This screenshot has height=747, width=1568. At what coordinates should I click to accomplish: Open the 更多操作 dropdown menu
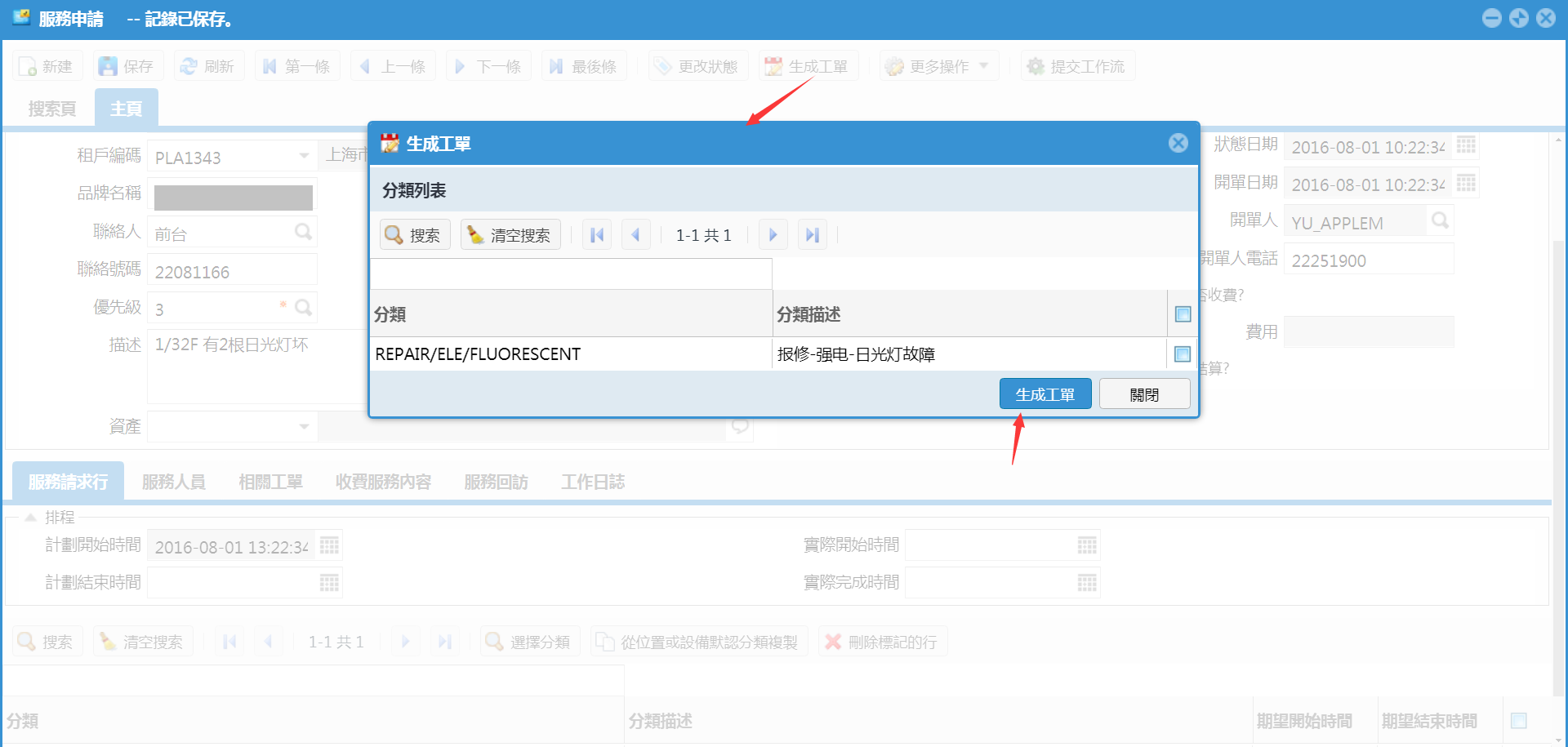pyautogui.click(x=939, y=66)
